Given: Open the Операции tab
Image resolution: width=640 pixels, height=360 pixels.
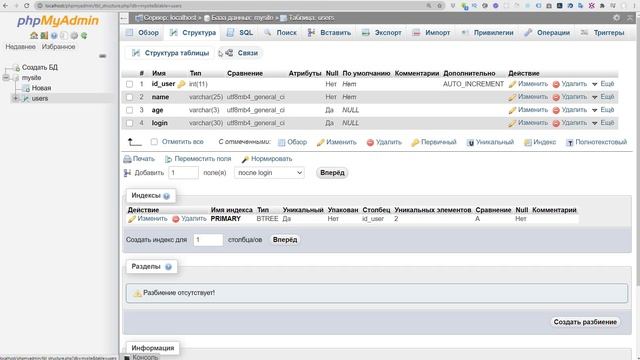Looking at the screenshot, I should click(547, 33).
